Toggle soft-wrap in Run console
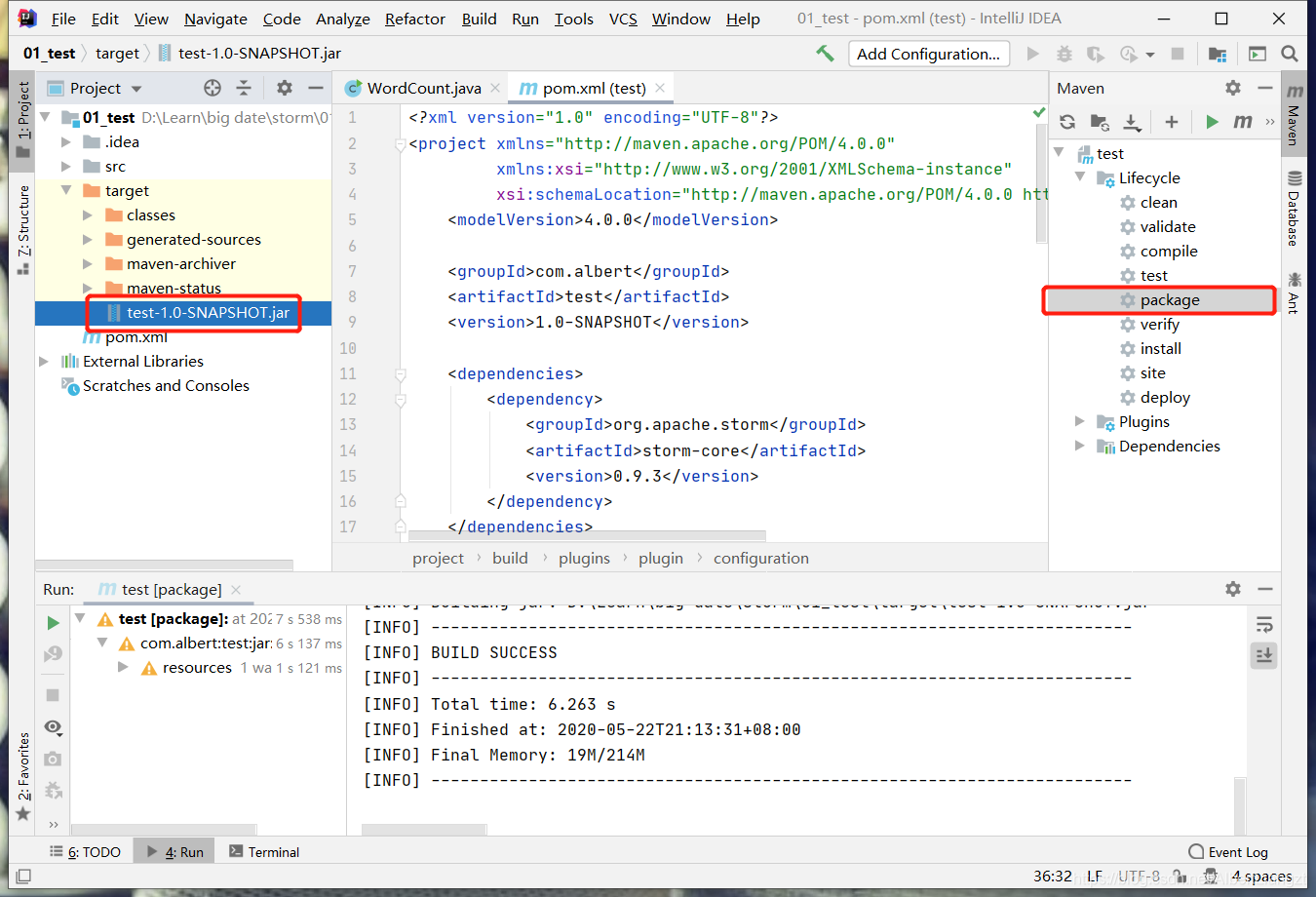1316x897 pixels. [x=1264, y=624]
